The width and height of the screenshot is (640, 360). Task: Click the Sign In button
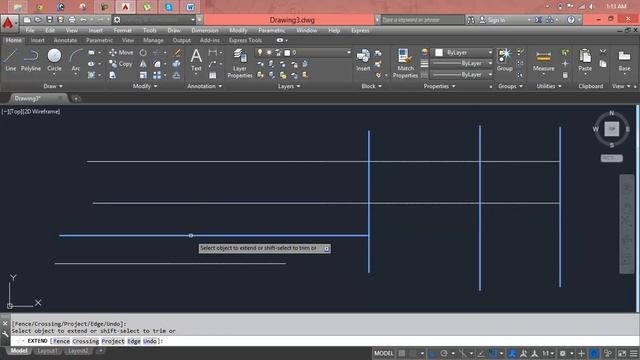[492, 20]
